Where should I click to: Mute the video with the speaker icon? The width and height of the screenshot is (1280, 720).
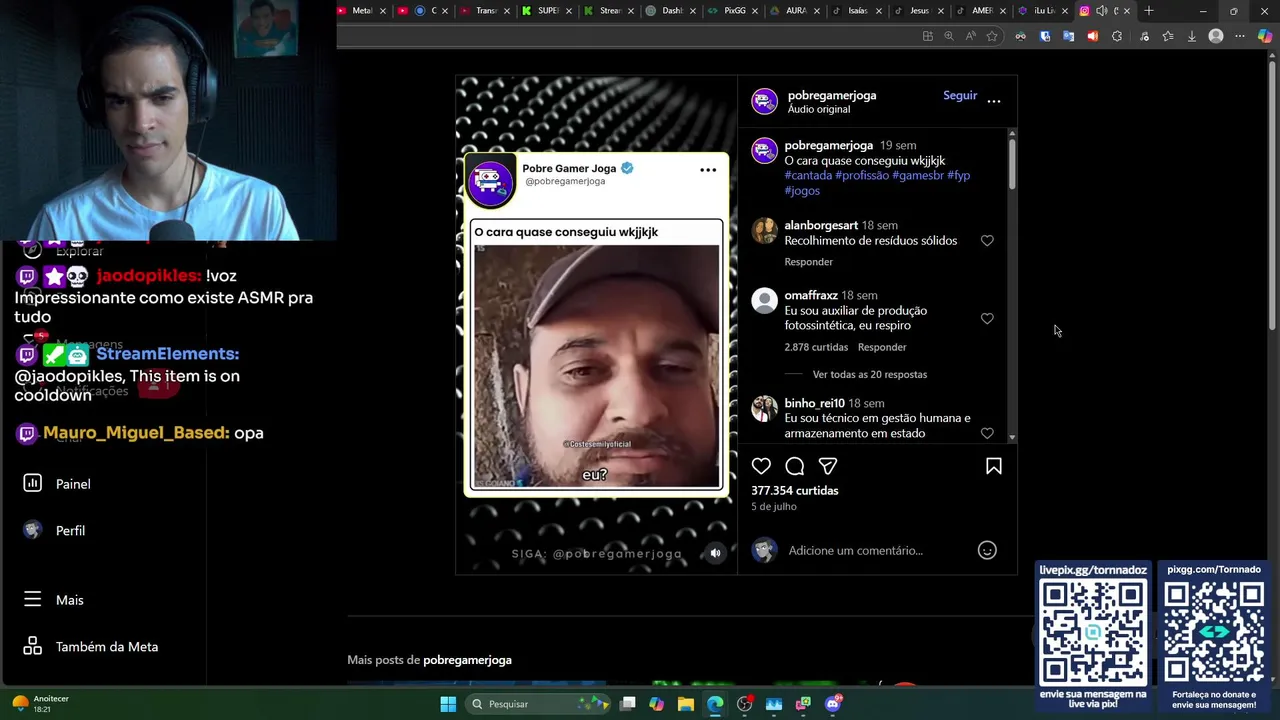coord(715,553)
